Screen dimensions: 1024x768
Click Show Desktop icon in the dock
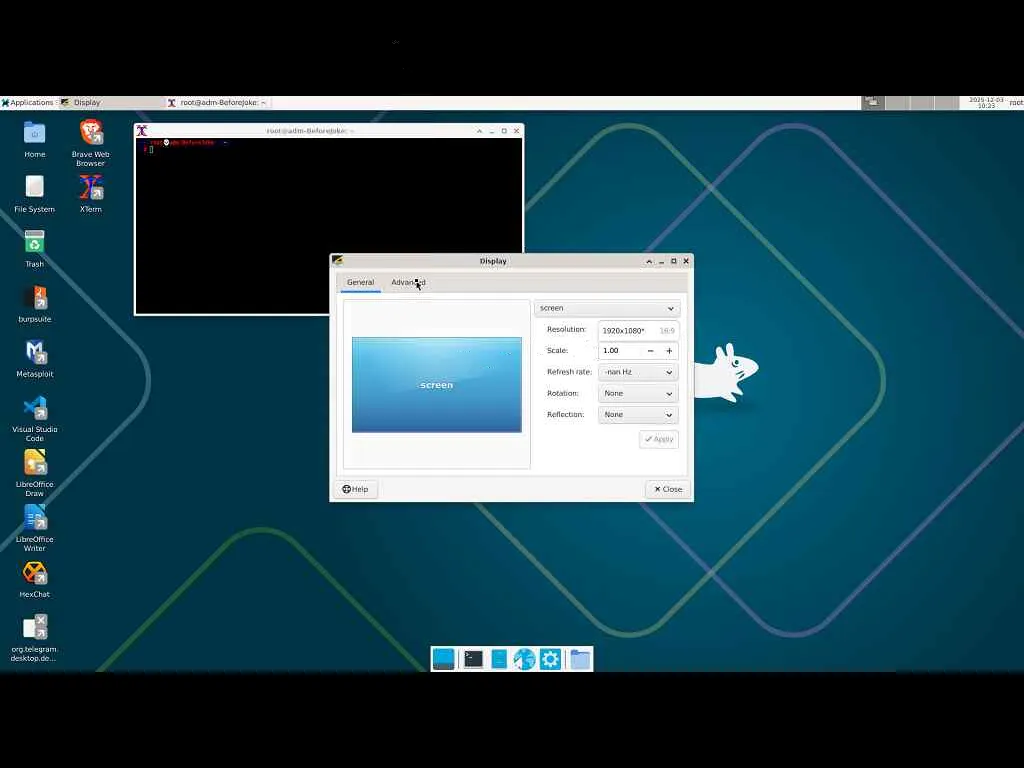443,659
